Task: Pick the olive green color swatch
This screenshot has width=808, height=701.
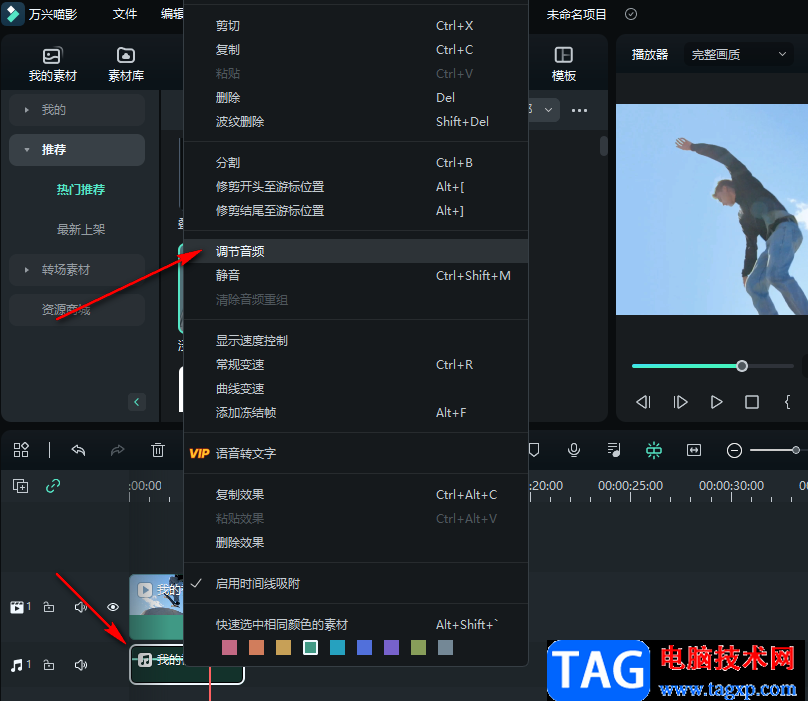Action: (418, 647)
